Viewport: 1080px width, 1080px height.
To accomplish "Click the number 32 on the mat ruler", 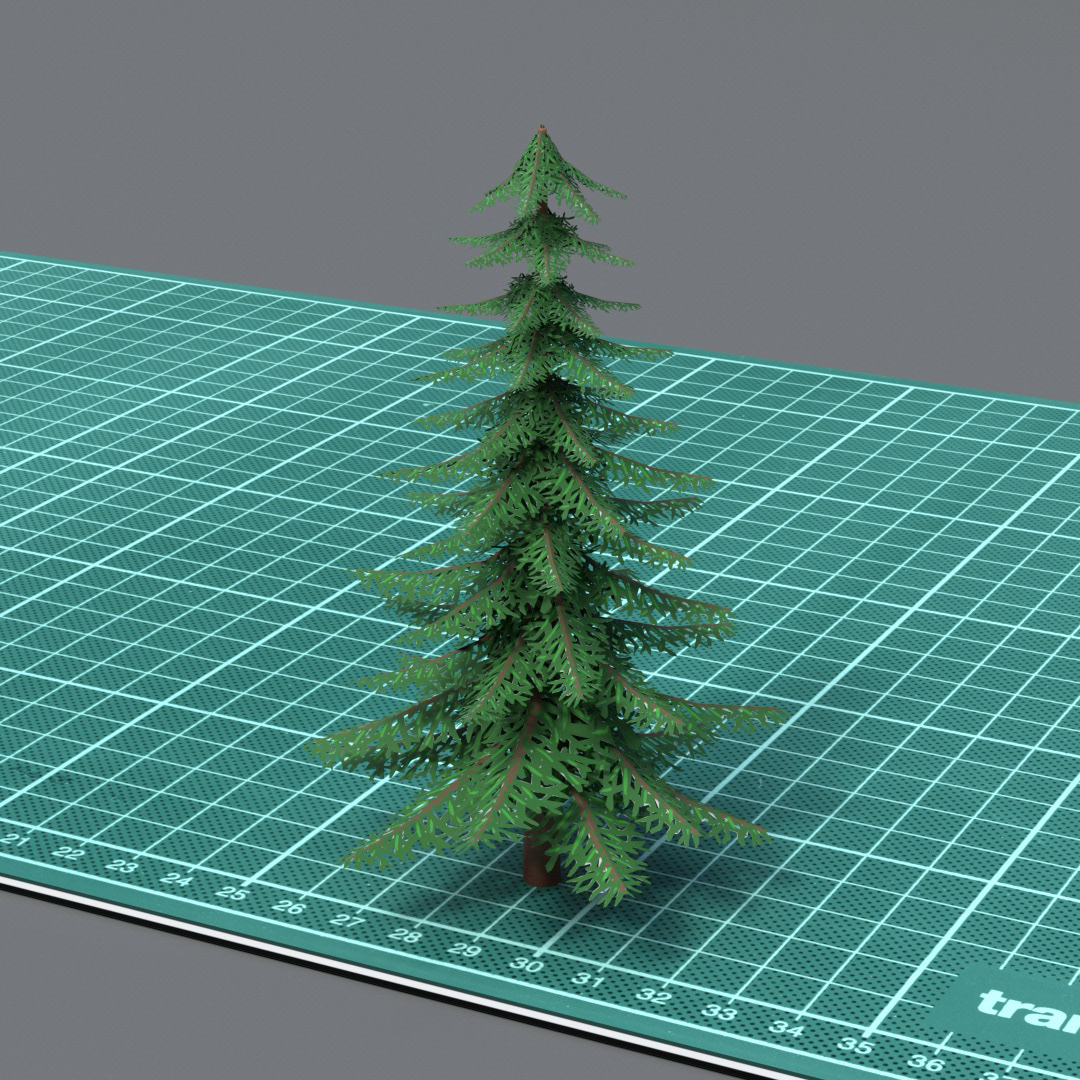I will (654, 996).
